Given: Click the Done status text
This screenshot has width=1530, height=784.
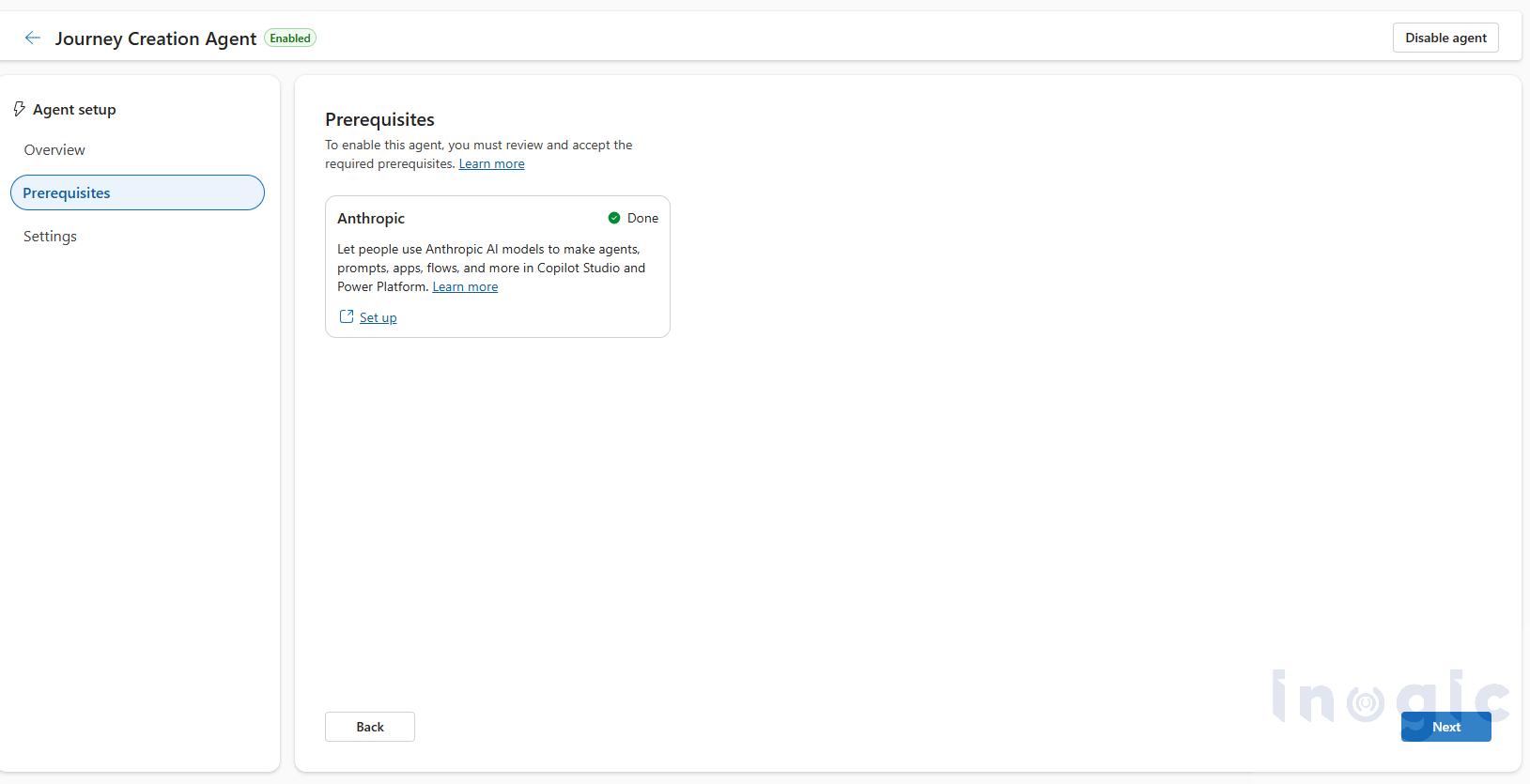Looking at the screenshot, I should coord(642,218).
